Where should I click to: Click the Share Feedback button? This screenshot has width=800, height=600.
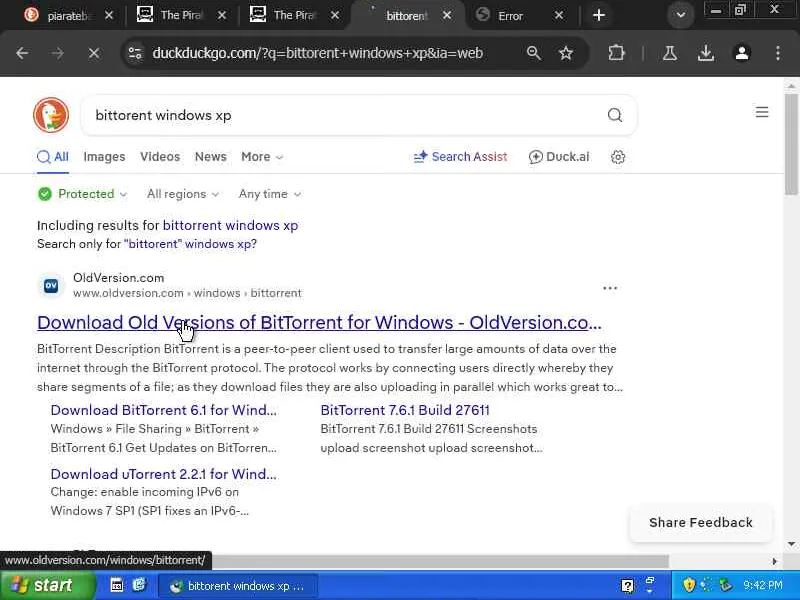click(701, 522)
